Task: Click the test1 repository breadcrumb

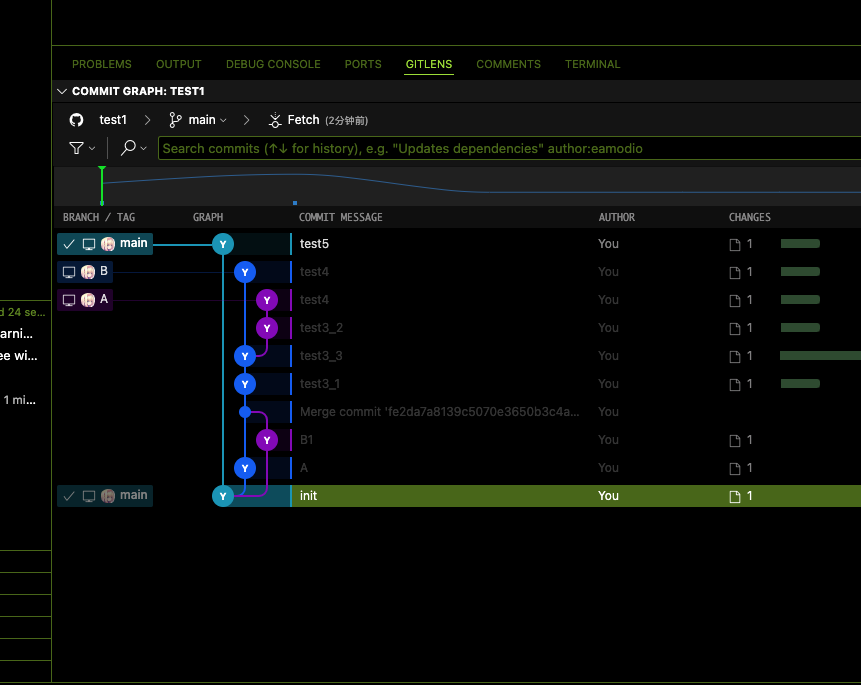Action: [113, 120]
